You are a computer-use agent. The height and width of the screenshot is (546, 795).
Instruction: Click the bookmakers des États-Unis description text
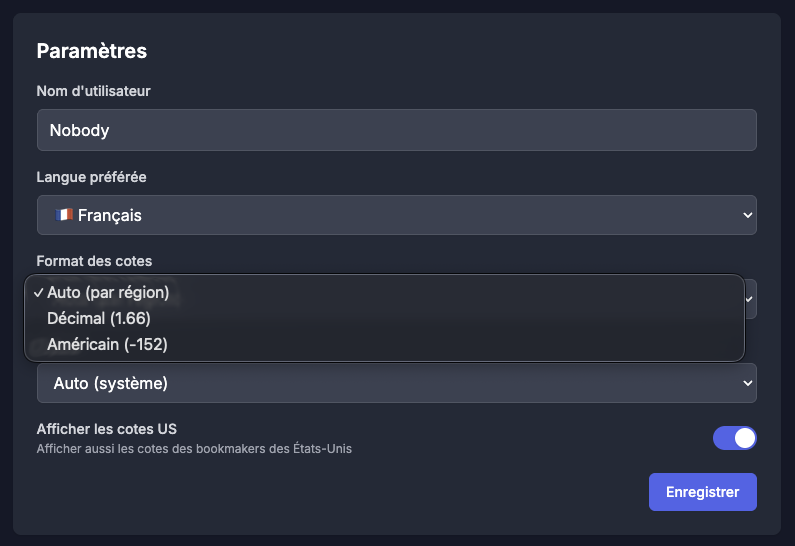tap(194, 449)
